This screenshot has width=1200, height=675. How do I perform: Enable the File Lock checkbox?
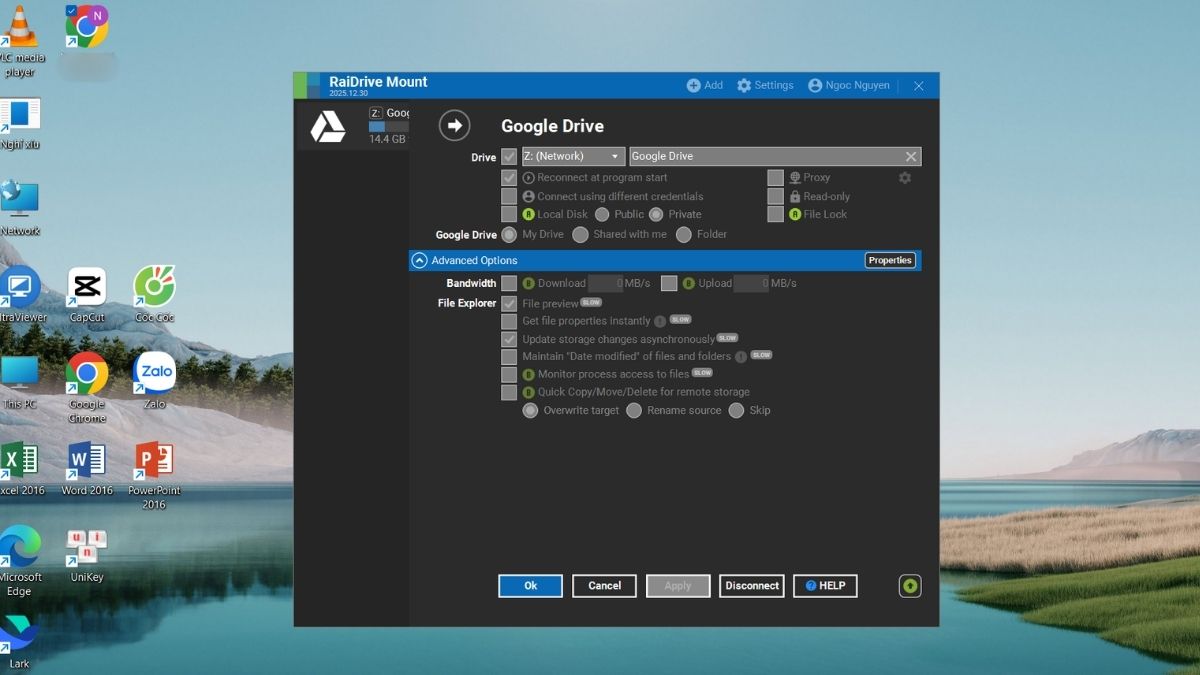tap(775, 214)
